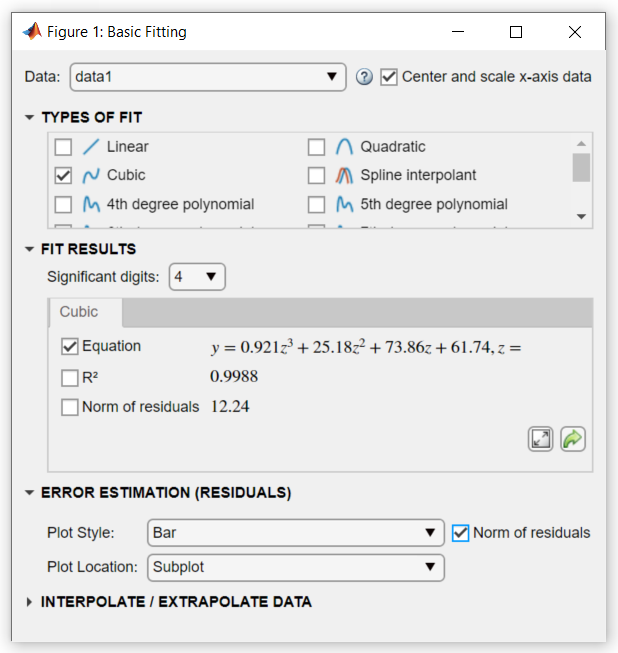Click scroll down arrow in fit types list
This screenshot has height=653, width=618.
coord(581,216)
